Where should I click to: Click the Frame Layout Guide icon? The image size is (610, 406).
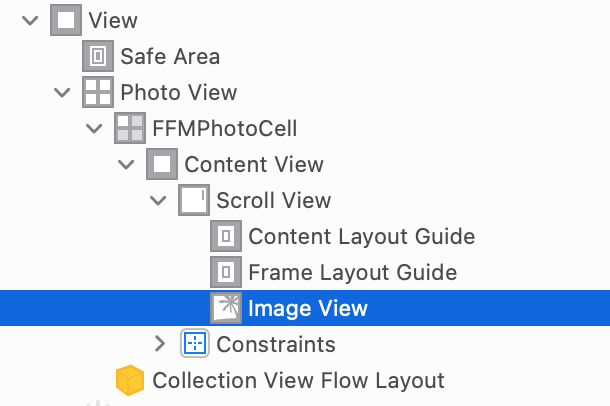[x=226, y=272]
